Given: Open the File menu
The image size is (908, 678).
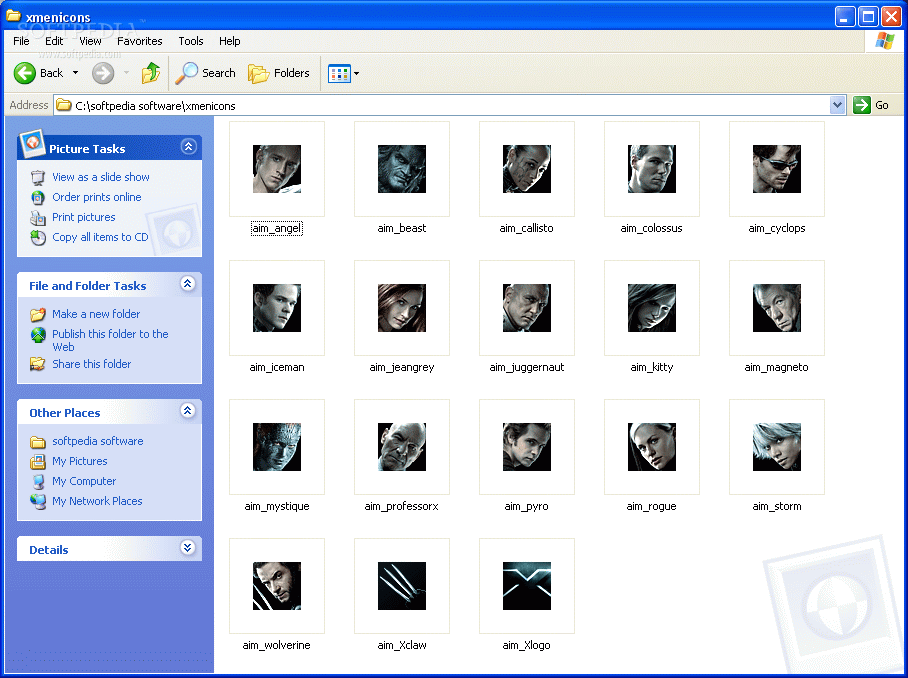Looking at the screenshot, I should pos(21,41).
